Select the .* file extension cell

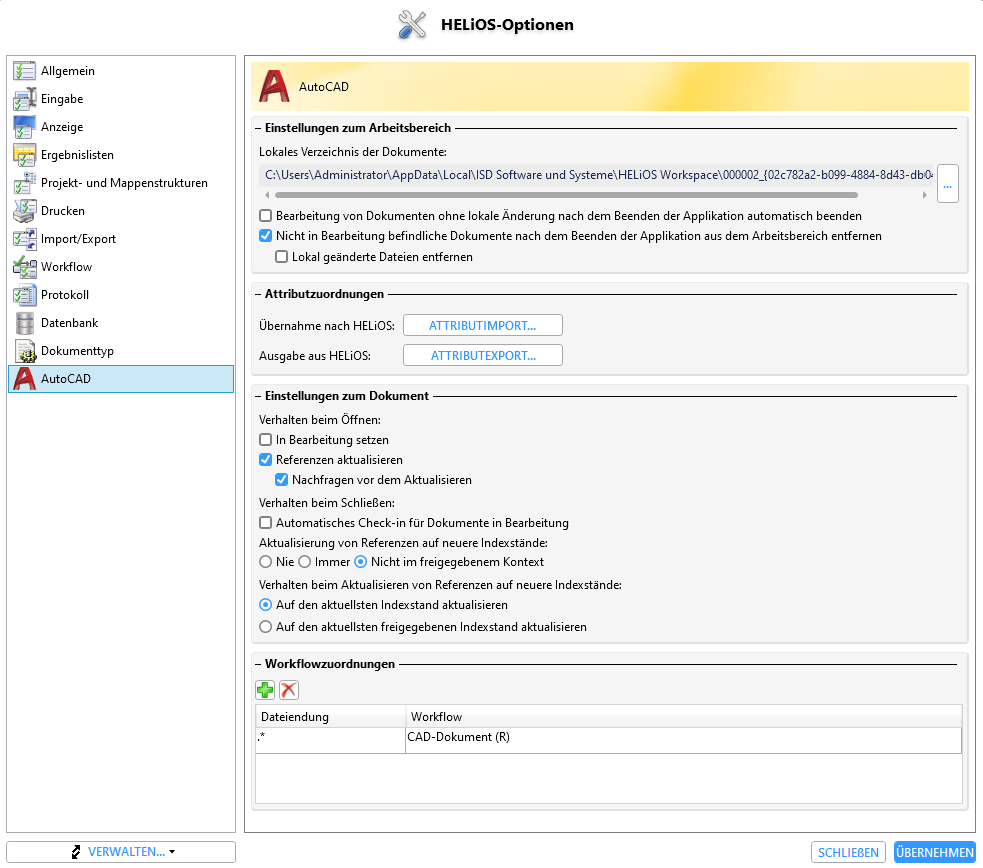click(330, 738)
